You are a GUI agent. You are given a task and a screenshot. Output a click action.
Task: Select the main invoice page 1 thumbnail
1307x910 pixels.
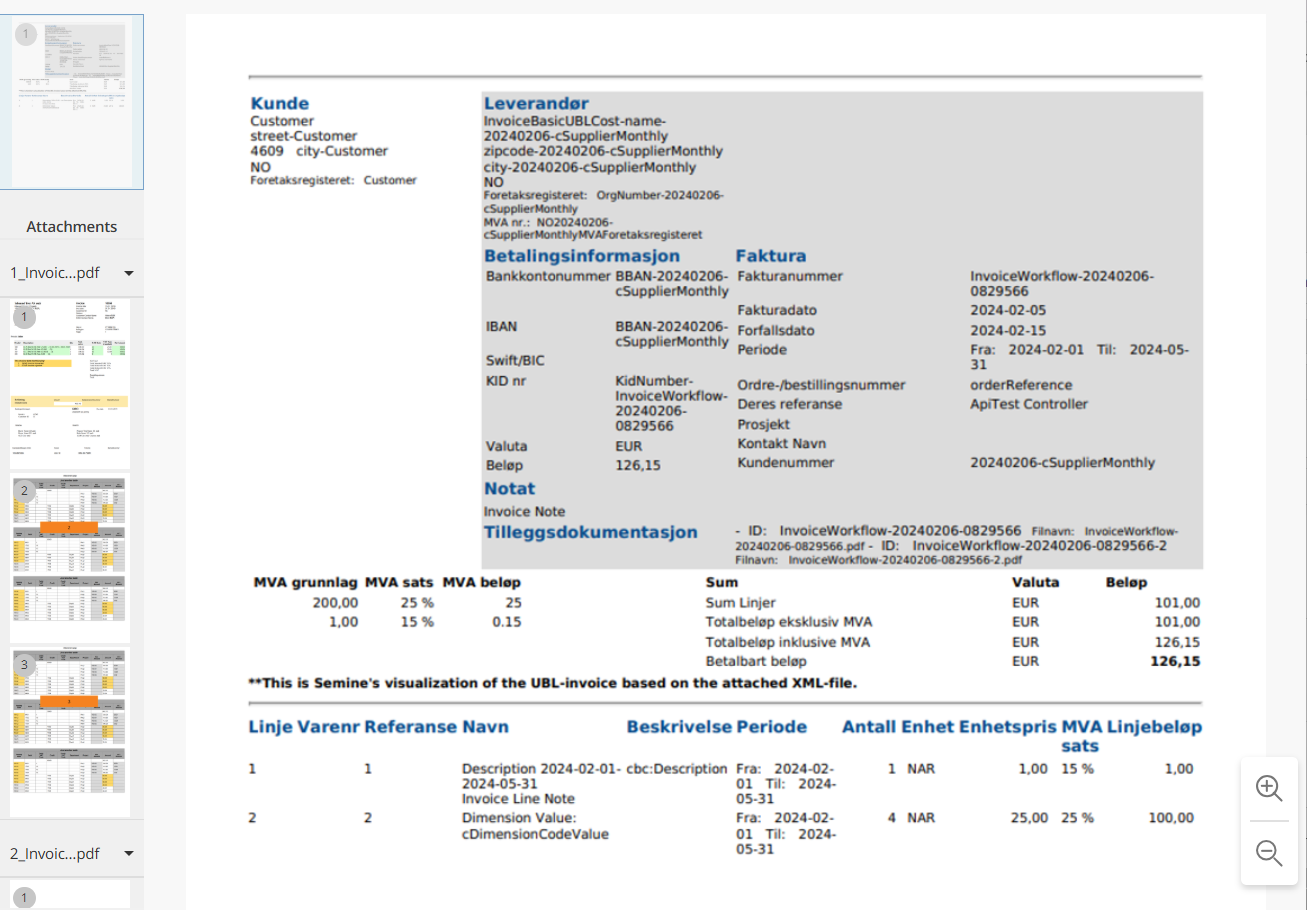(x=71, y=102)
